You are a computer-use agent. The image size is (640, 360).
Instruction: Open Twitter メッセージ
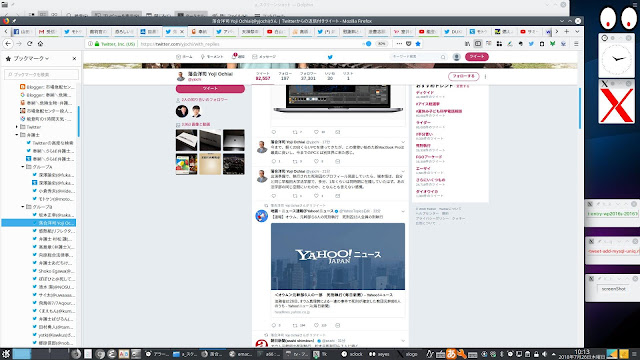(x=264, y=57)
